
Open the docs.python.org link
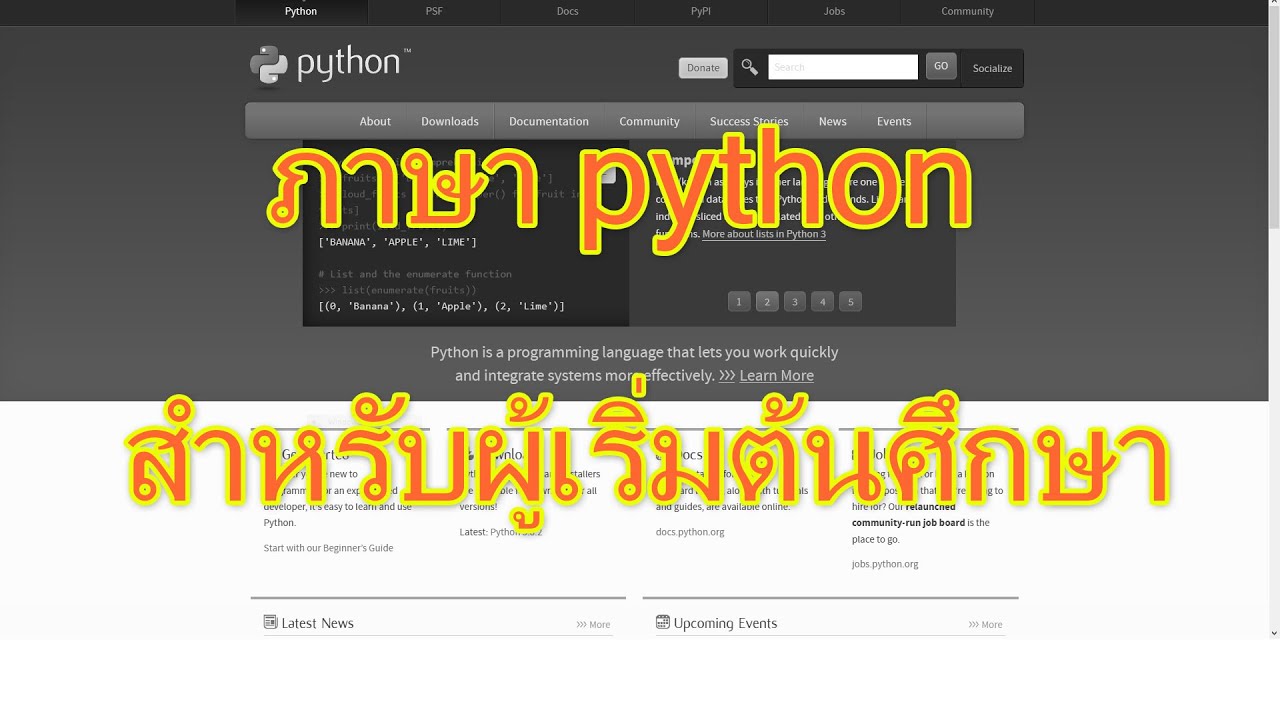click(690, 531)
